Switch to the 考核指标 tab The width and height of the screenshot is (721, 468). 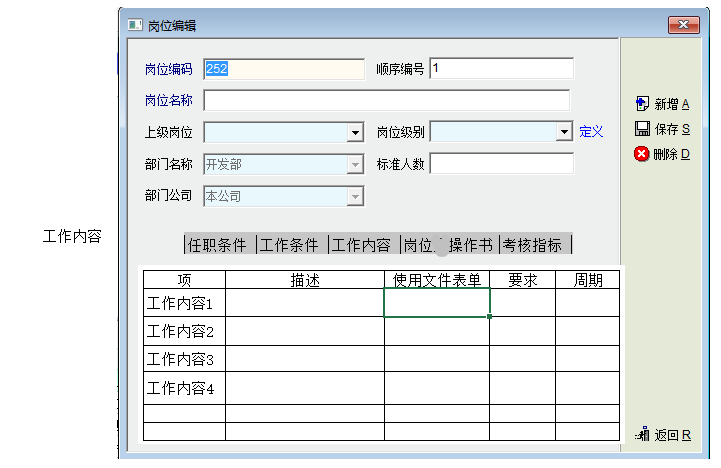point(533,245)
